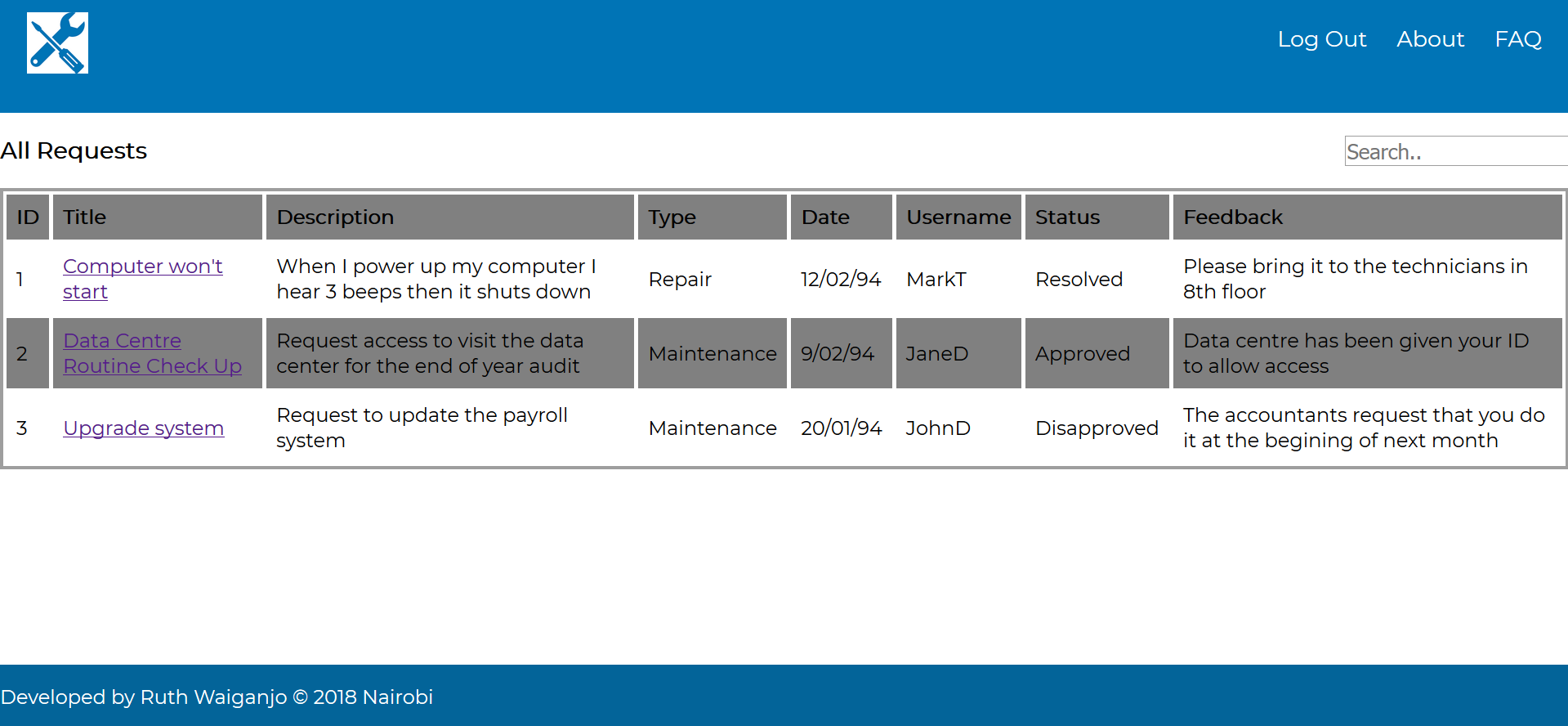Image resolution: width=1568 pixels, height=726 pixels.
Task: Select description 'When I power up my computer'
Action: click(x=436, y=279)
